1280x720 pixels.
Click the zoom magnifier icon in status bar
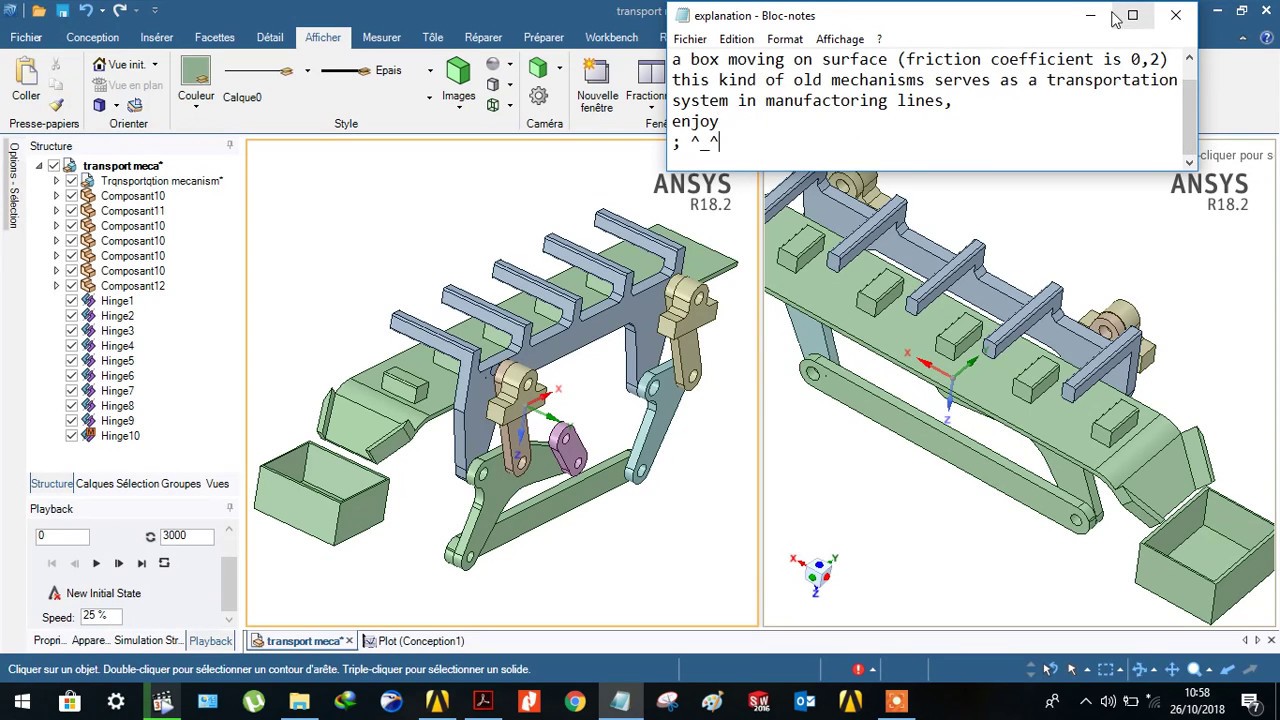point(1194,669)
